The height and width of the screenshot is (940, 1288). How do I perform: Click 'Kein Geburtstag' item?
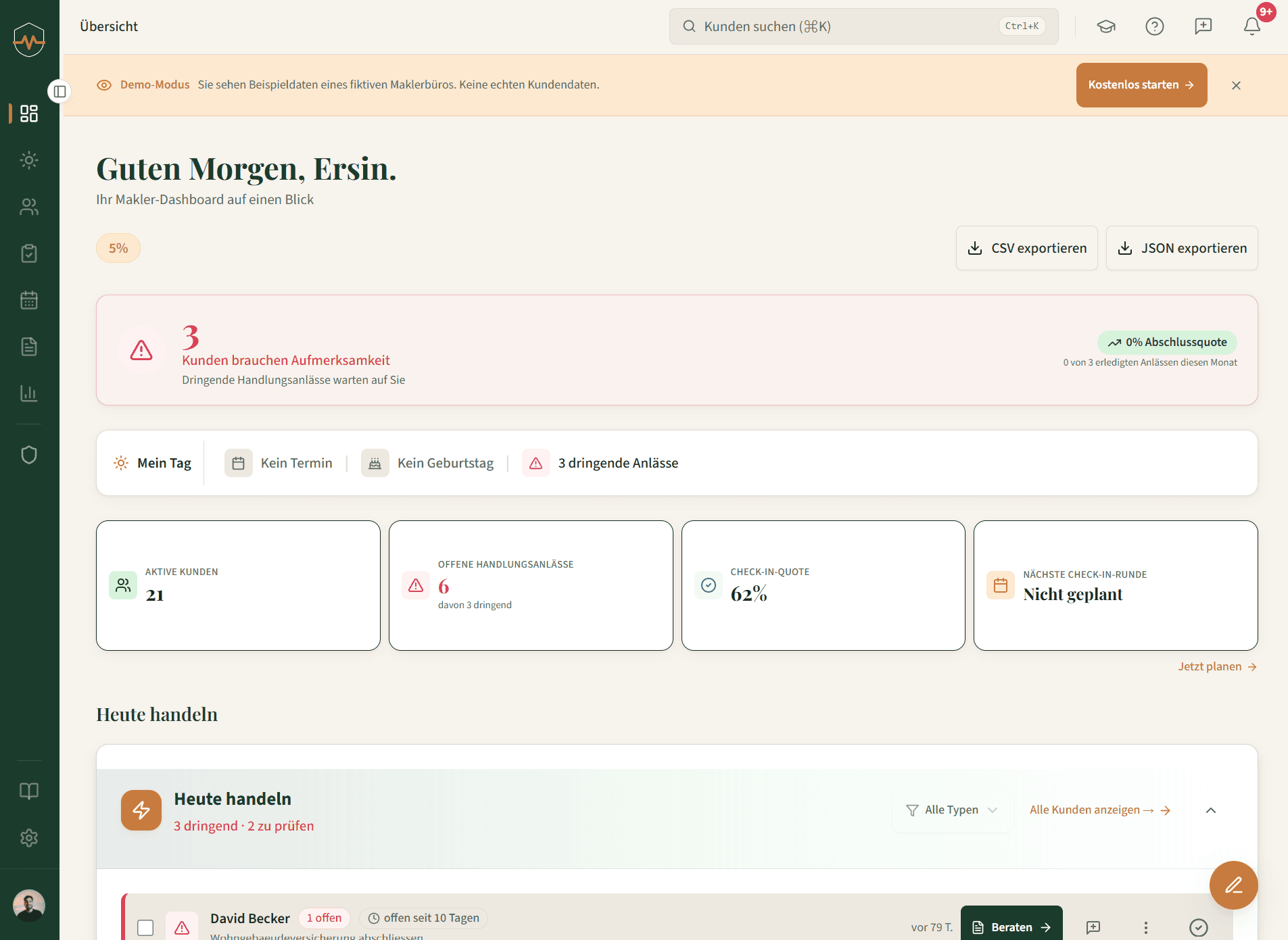(x=427, y=463)
